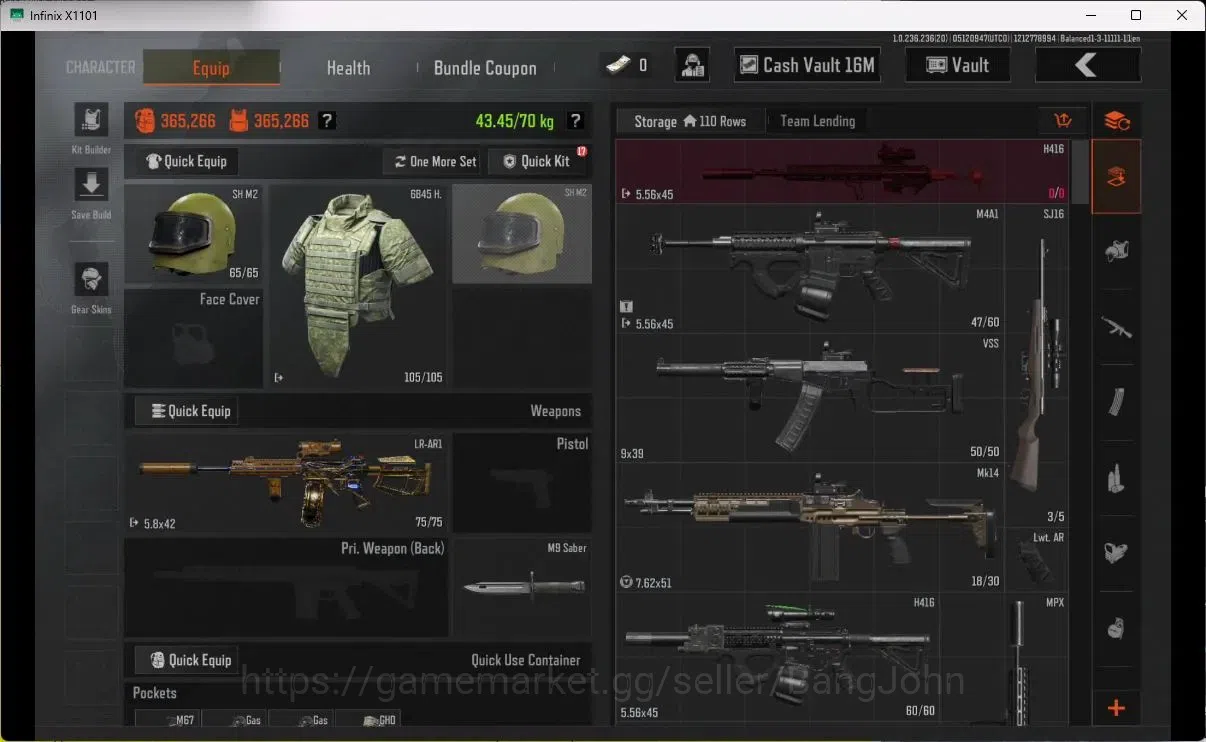This screenshot has width=1206, height=742.
Task: Open the Quick Kit button
Action: pyautogui.click(x=537, y=161)
